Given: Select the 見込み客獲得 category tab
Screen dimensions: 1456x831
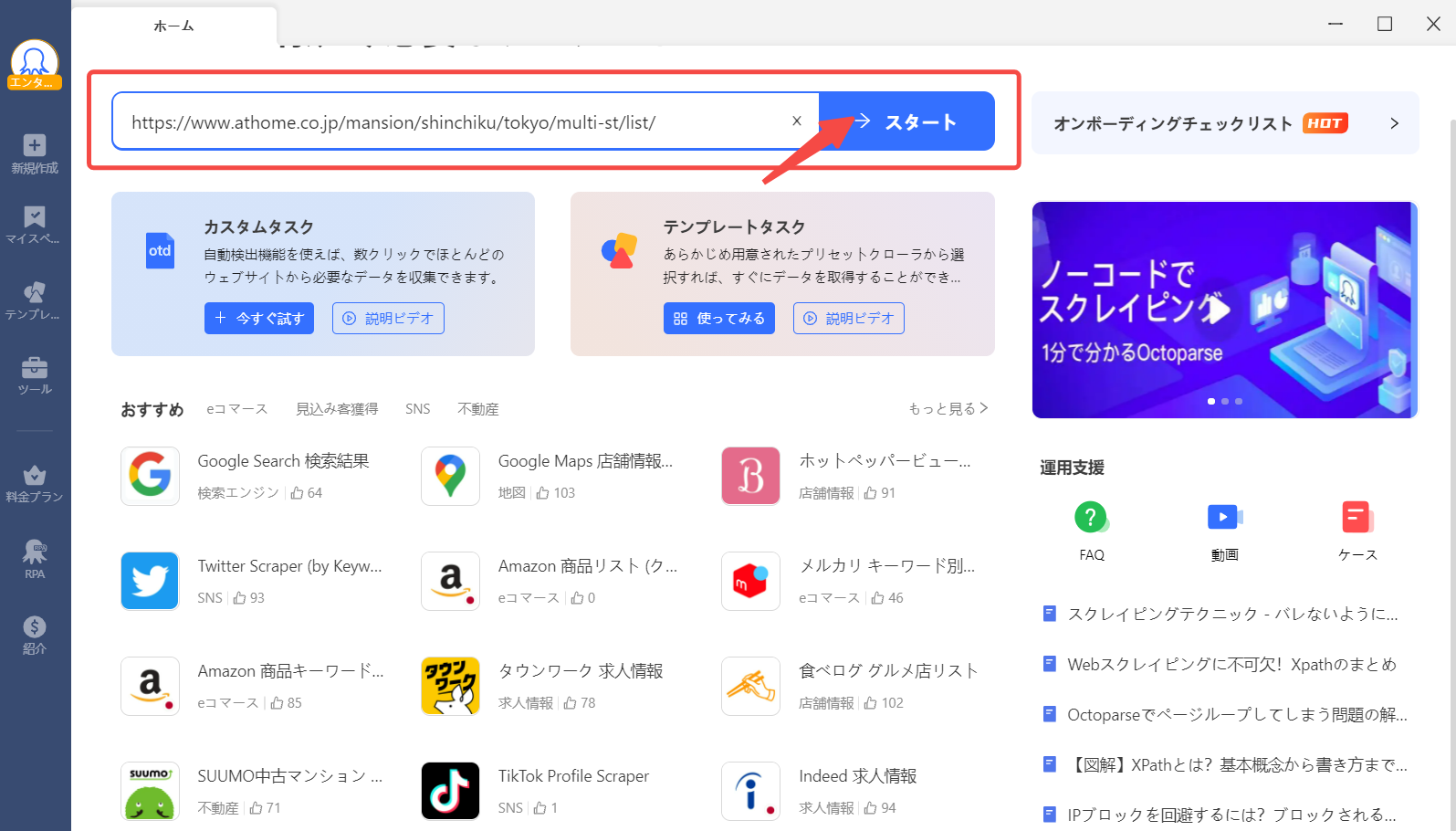Looking at the screenshot, I should pos(337,409).
